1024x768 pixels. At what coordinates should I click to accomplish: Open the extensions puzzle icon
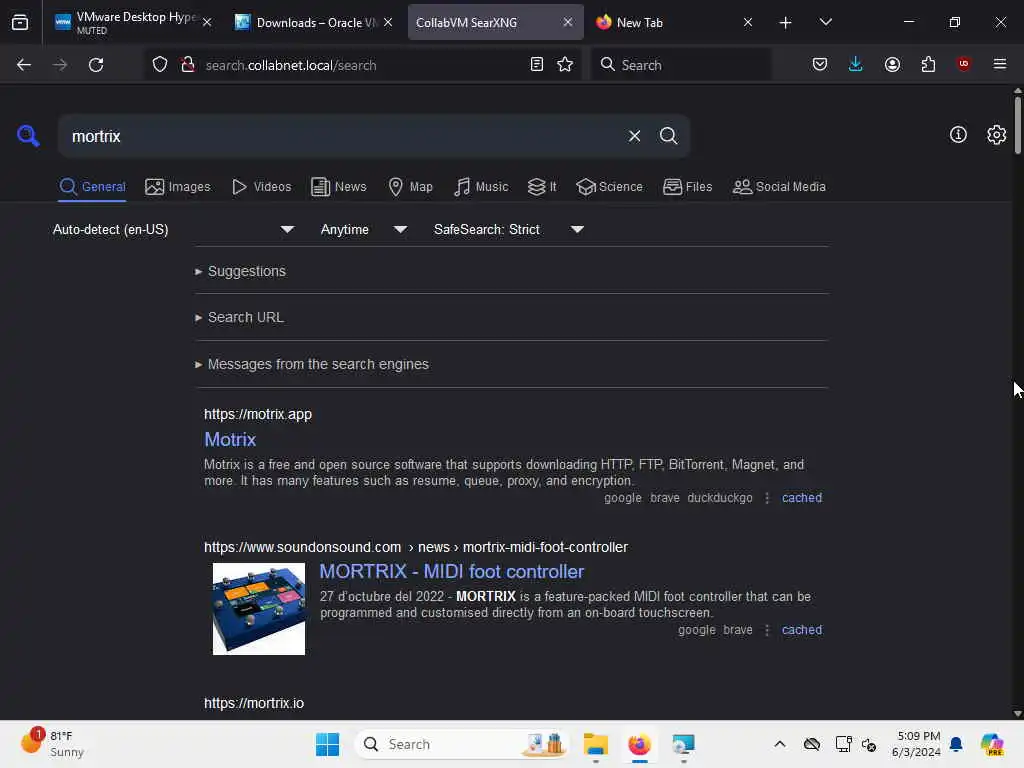coord(928,65)
